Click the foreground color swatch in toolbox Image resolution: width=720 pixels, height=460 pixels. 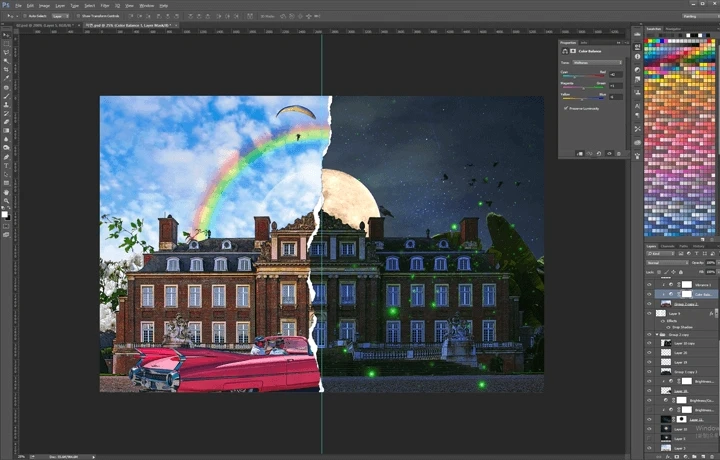tap(4, 214)
